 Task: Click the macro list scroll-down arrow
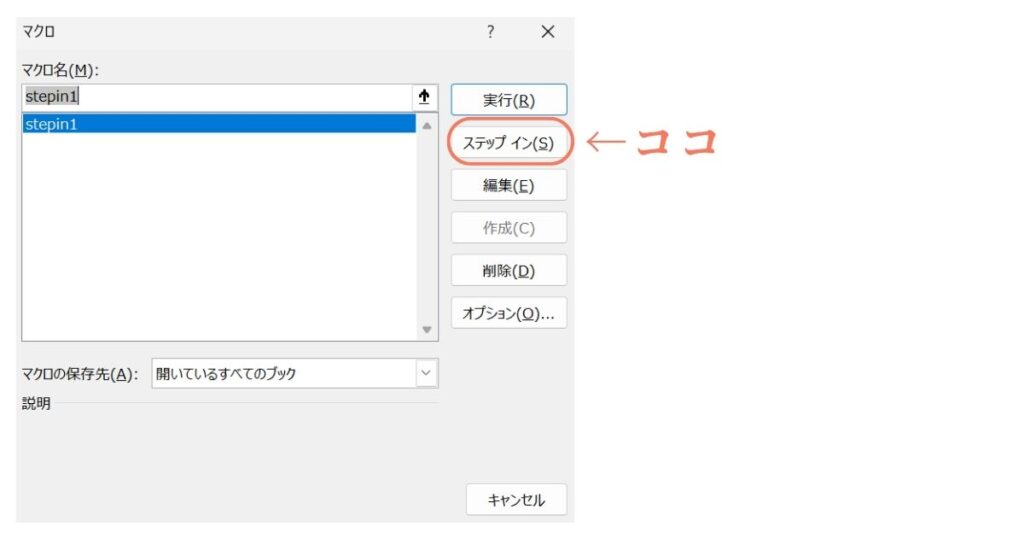(427, 329)
